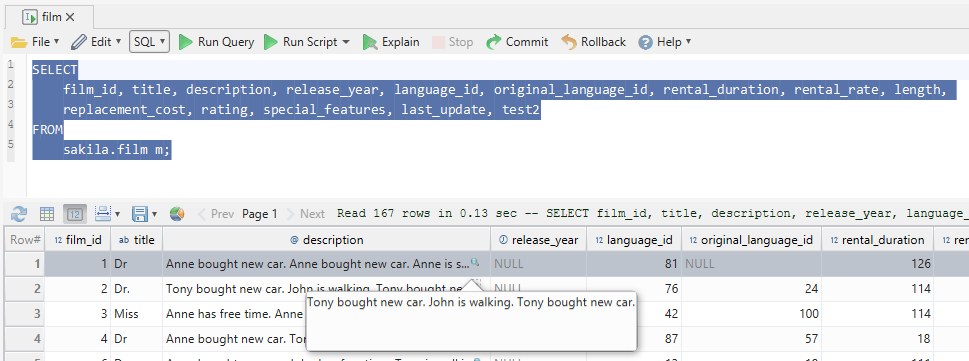The image size is (969, 361).
Task: Click language_id cell with value 76
Action: click(634, 289)
